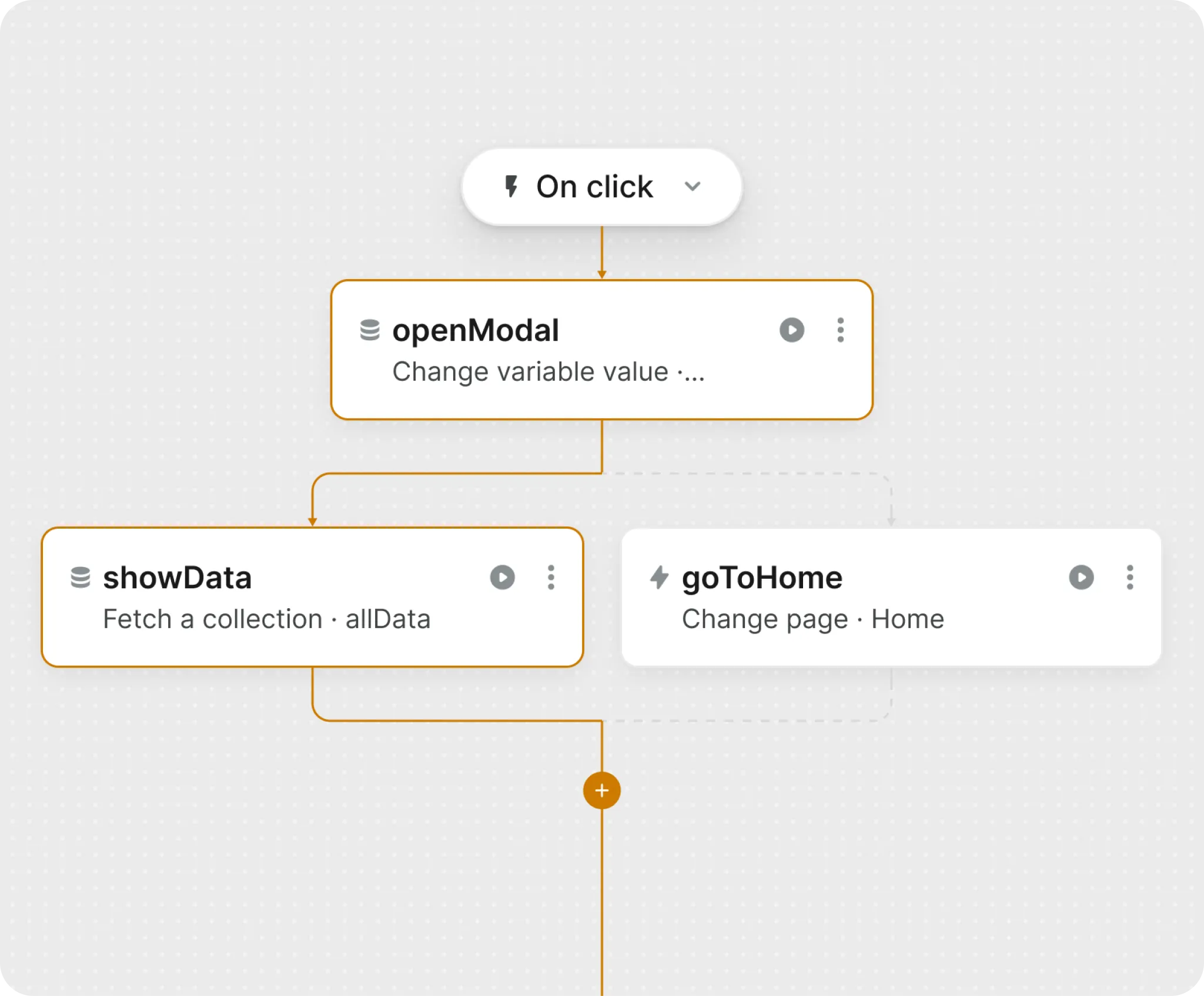
Task: Click the lightning icon in On click trigger
Action: [x=511, y=187]
